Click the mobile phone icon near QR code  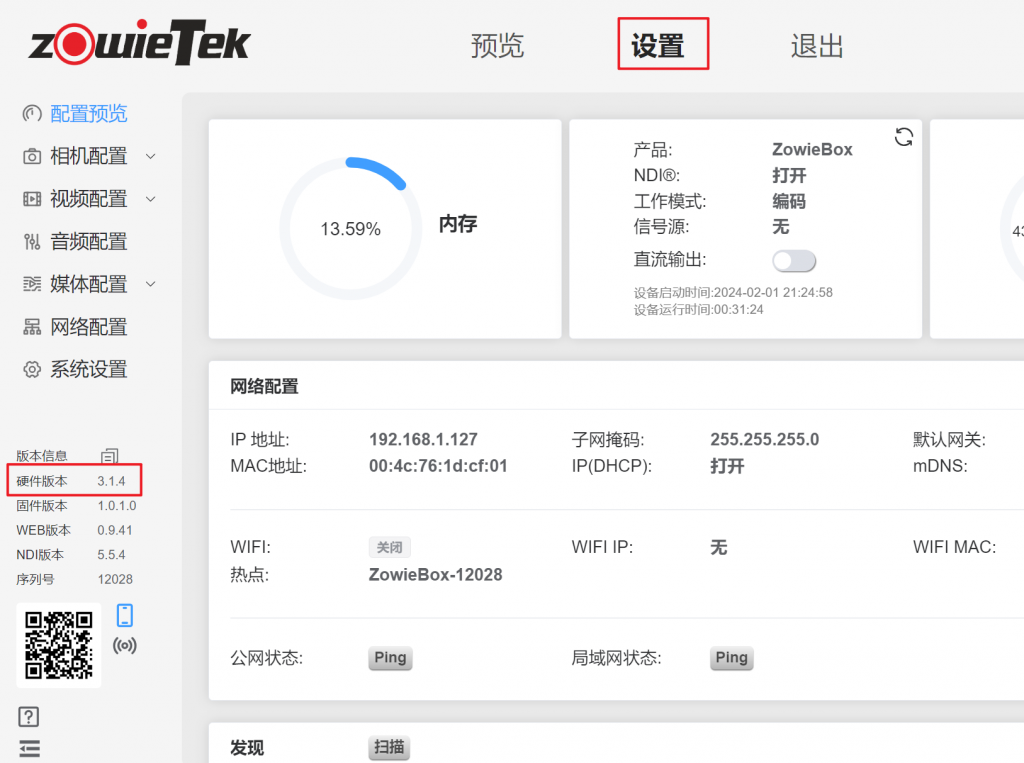click(x=125, y=615)
